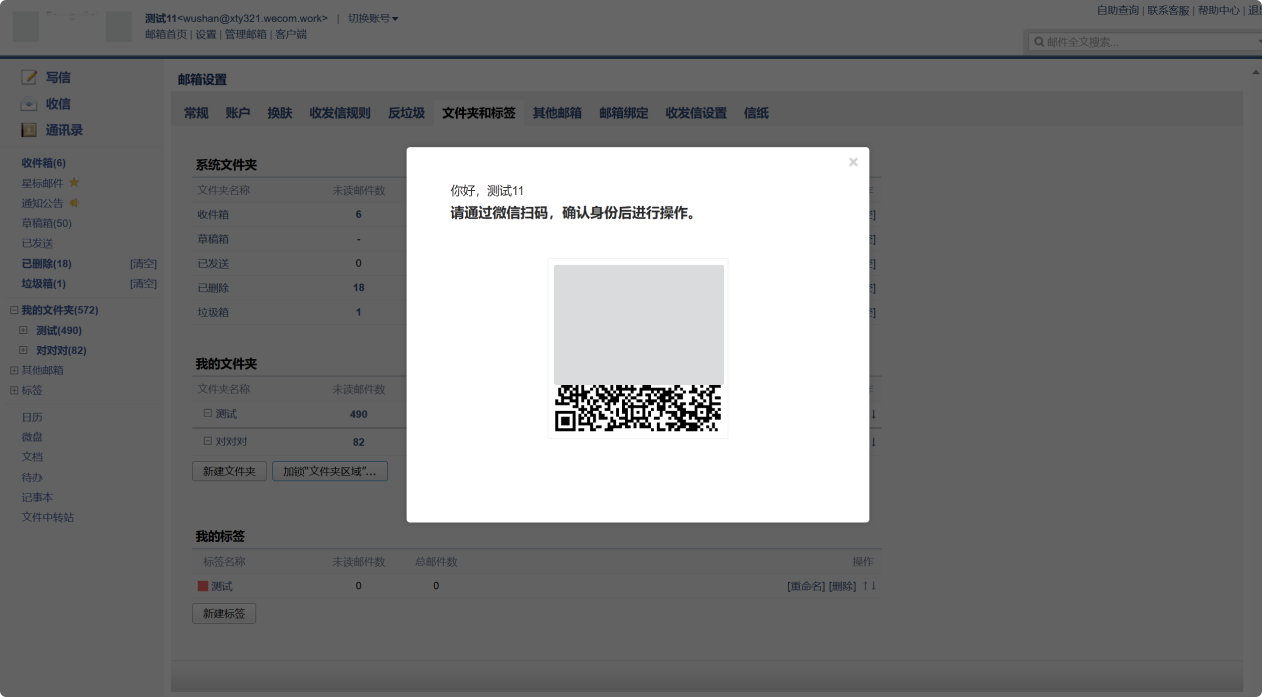The width and height of the screenshot is (1262, 697).
Task: Open 草稿箱(50) in sidebar
Action: [x=47, y=223]
